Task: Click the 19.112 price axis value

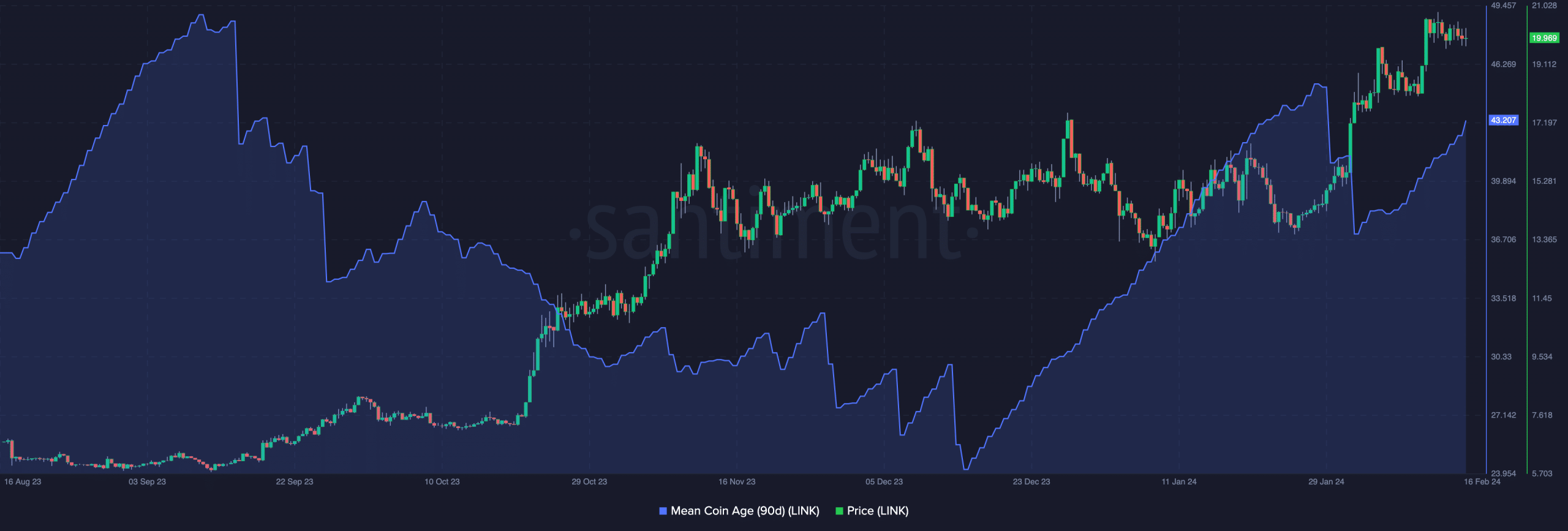Action: (x=1544, y=64)
